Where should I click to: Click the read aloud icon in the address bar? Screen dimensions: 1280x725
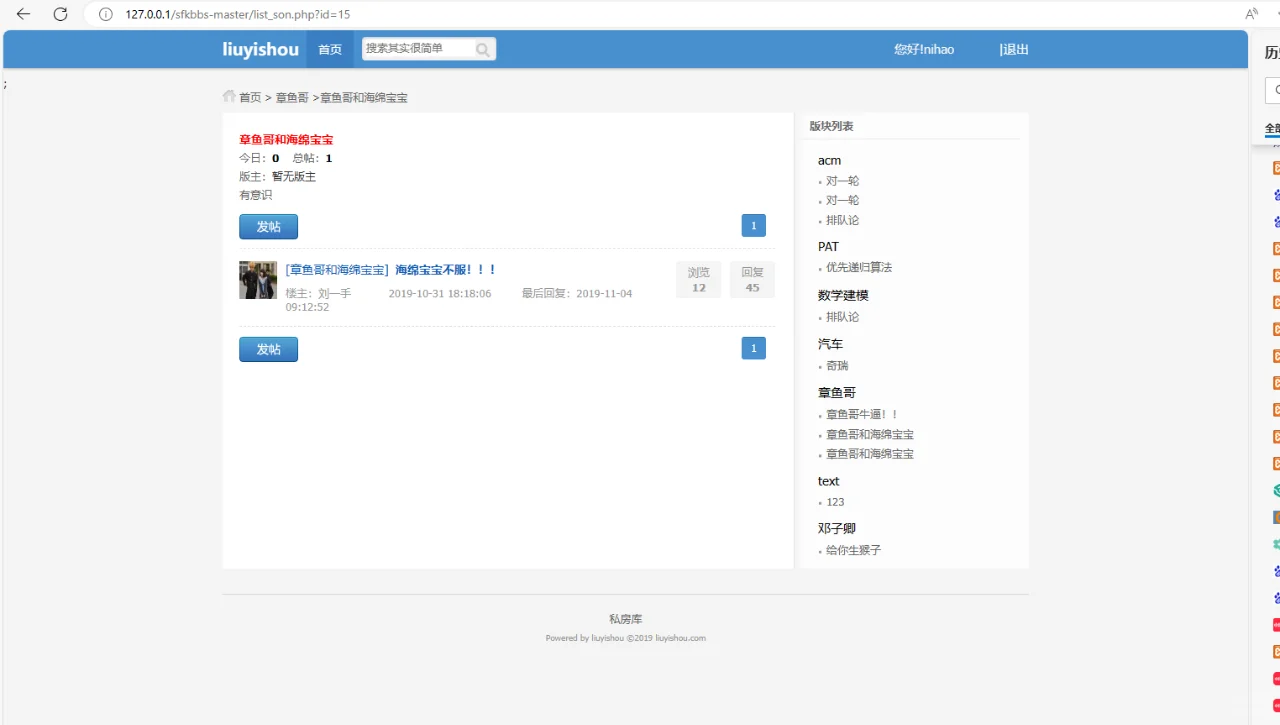[x=1251, y=14]
